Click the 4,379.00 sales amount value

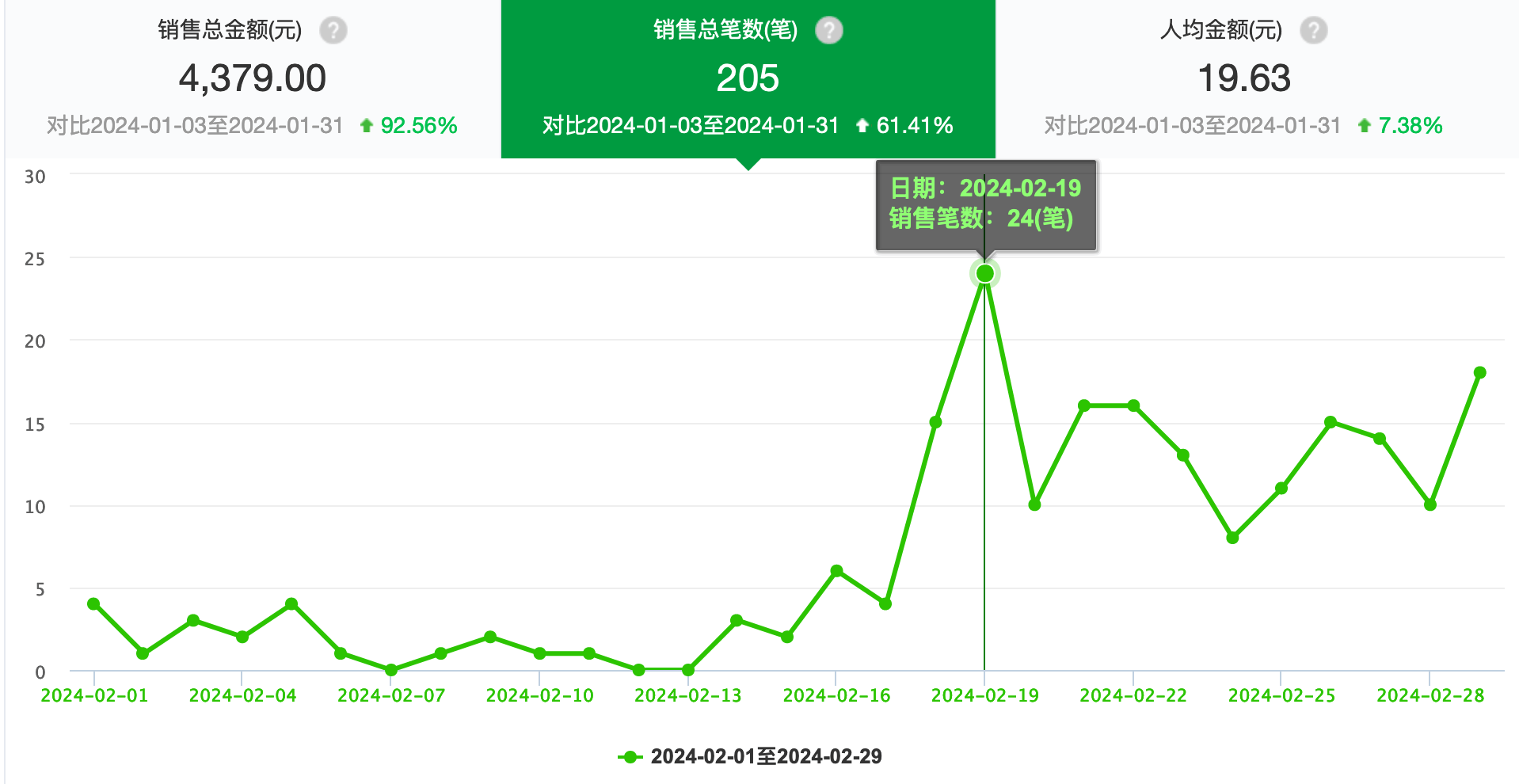(x=253, y=78)
